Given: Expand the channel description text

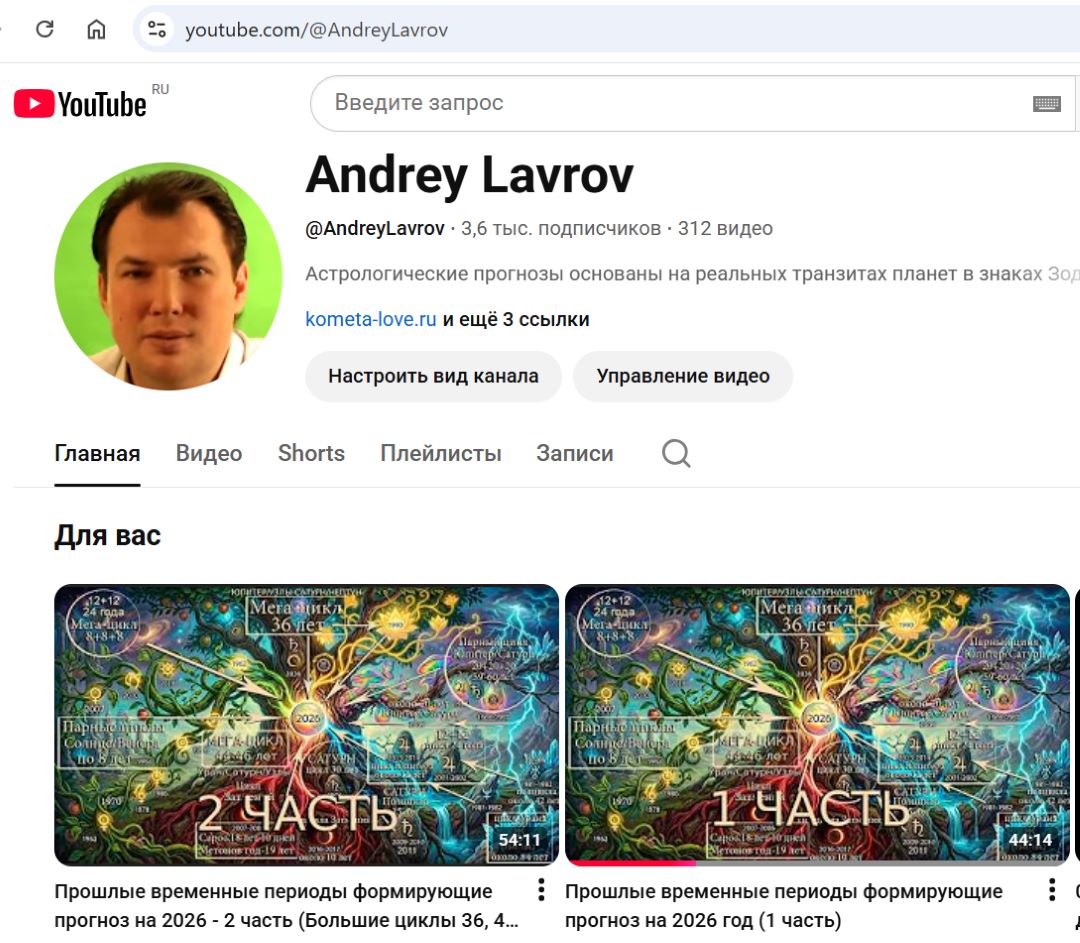Looking at the screenshot, I should pos(692,274).
